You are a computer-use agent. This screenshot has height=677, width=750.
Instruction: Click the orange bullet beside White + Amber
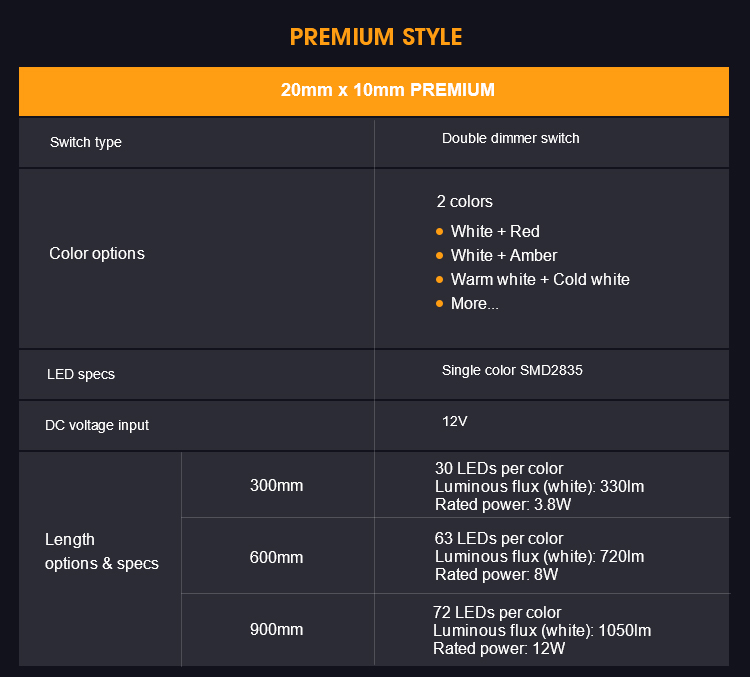click(x=440, y=255)
